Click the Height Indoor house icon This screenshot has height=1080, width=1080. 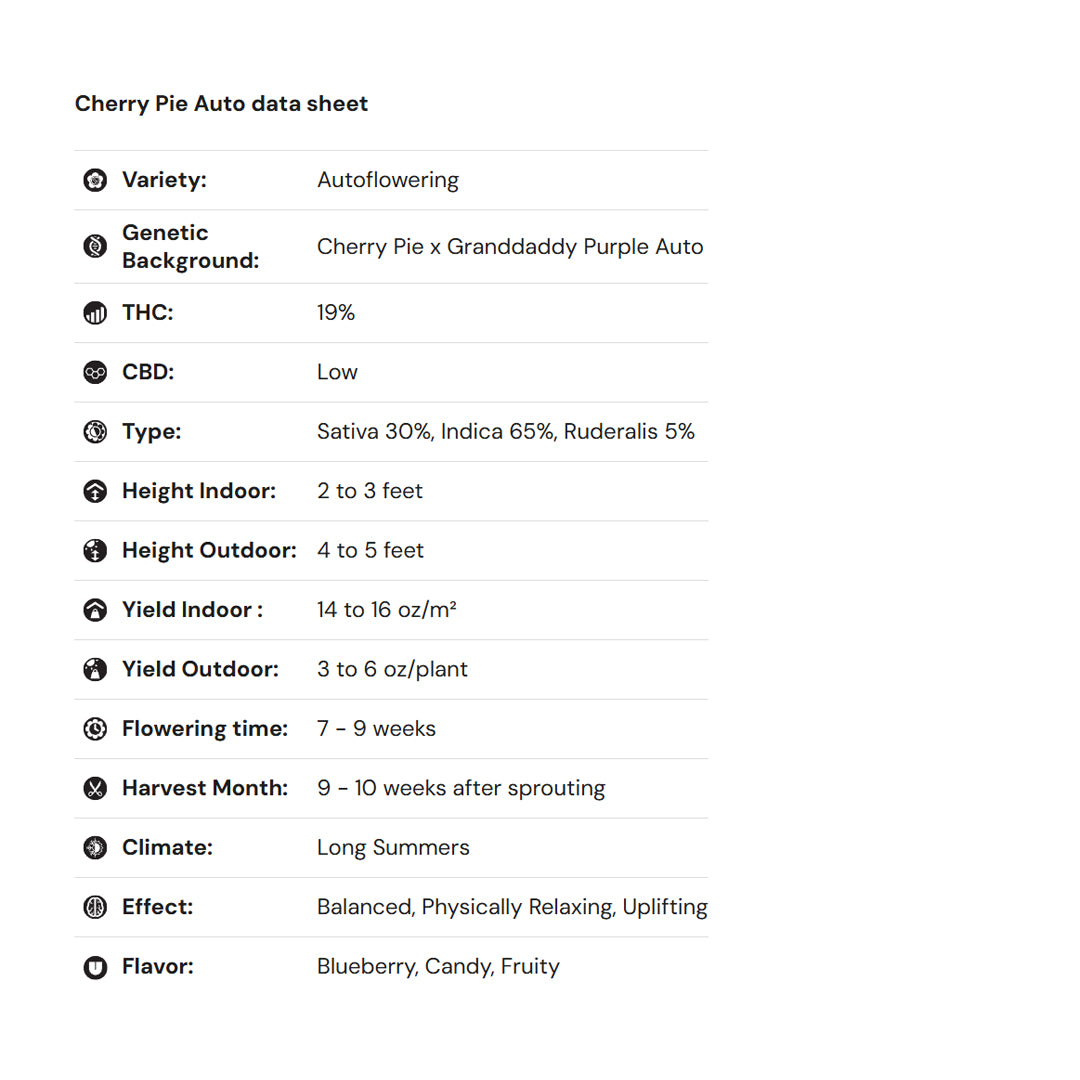(95, 491)
